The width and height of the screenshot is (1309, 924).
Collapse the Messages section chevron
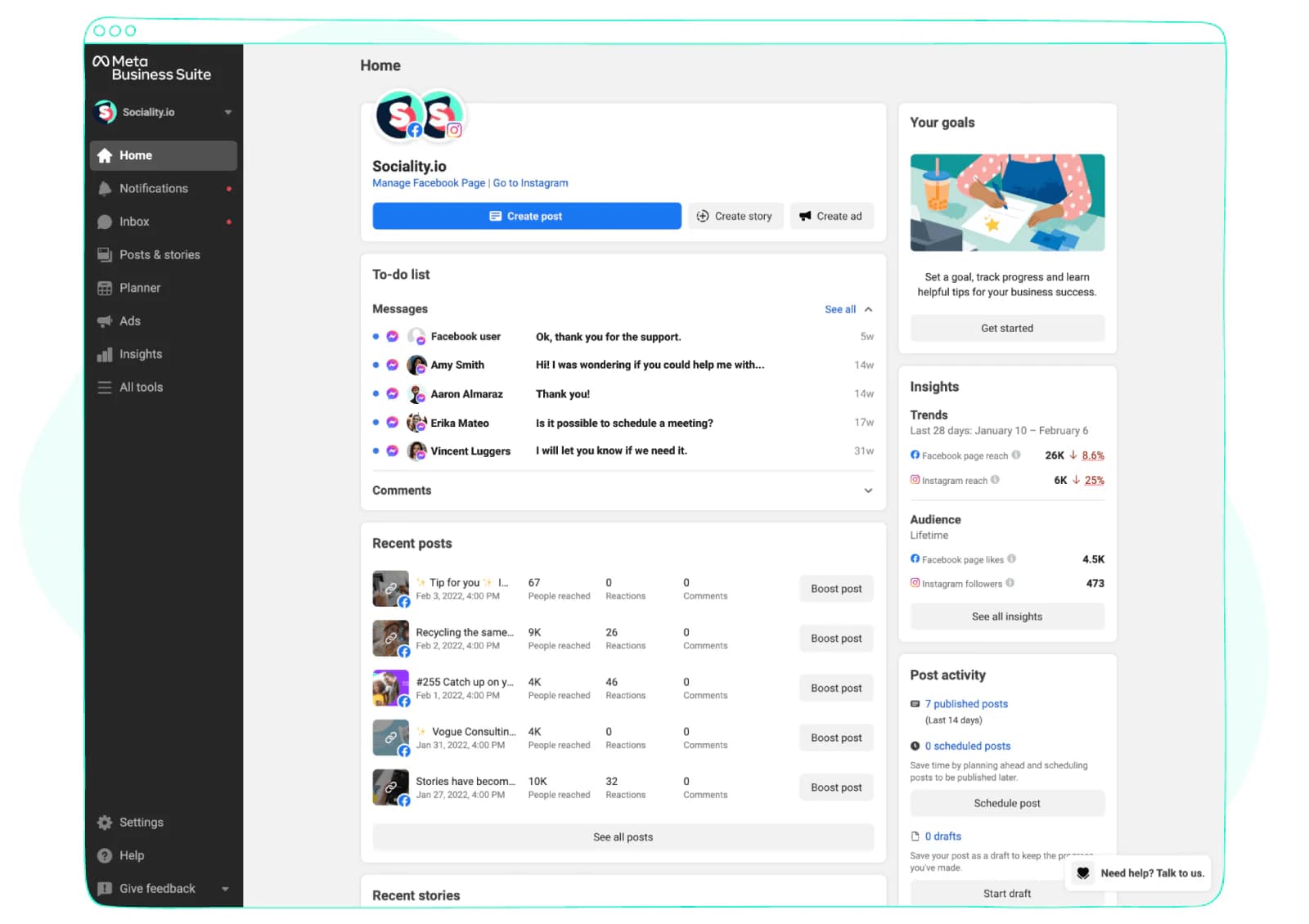pos(869,310)
